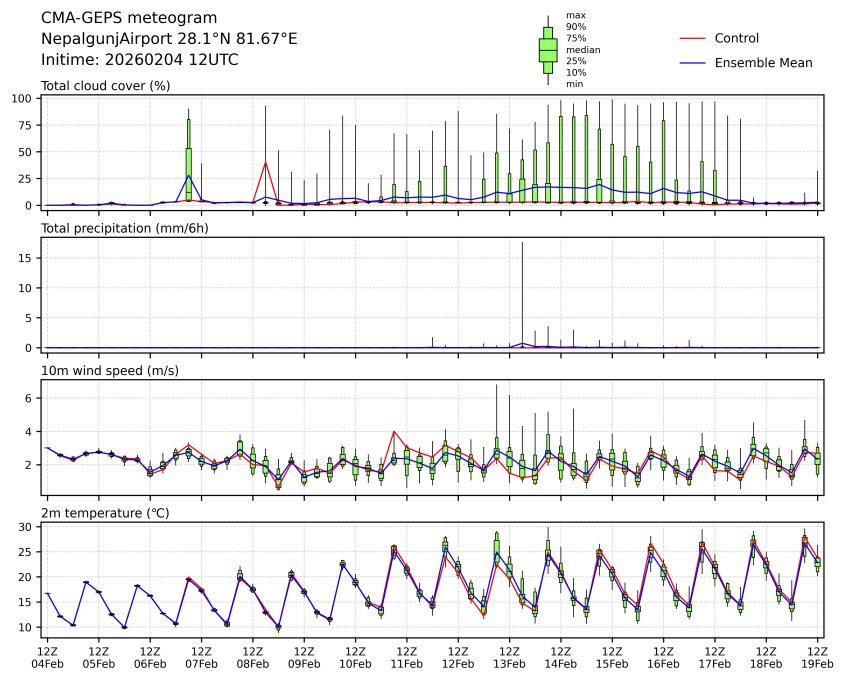This screenshot has height=681, width=845.
Task: Click the '12Z 04Feb' x-axis label
Action: coord(47,657)
